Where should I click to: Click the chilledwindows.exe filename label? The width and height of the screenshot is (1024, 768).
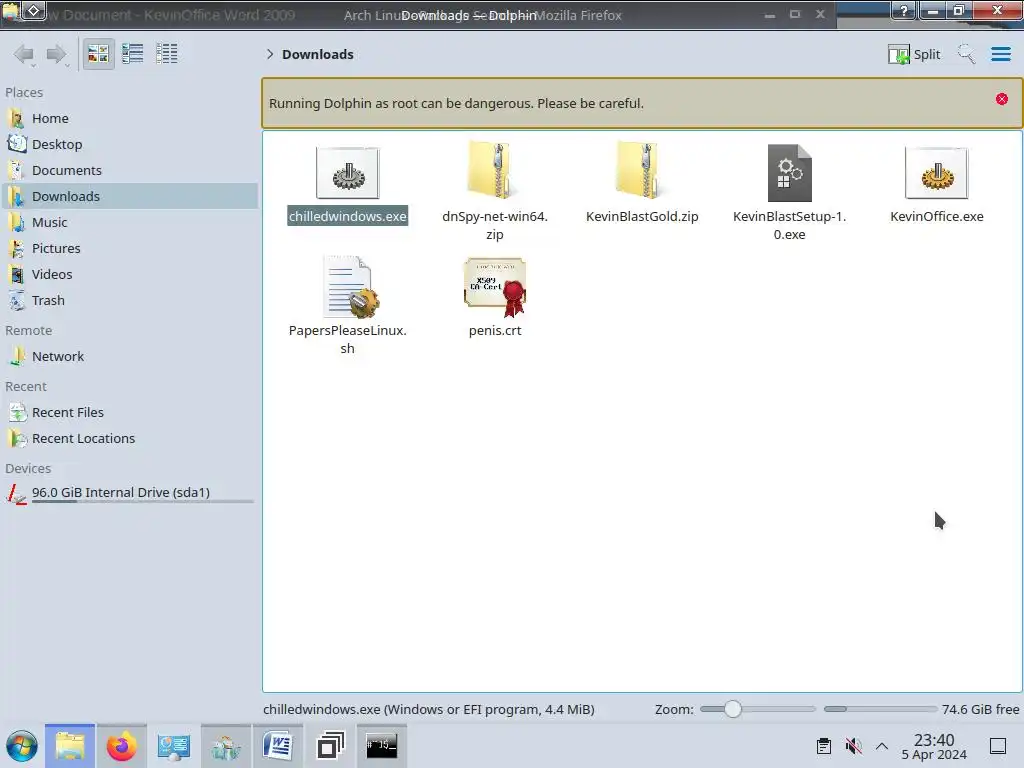(x=347, y=216)
